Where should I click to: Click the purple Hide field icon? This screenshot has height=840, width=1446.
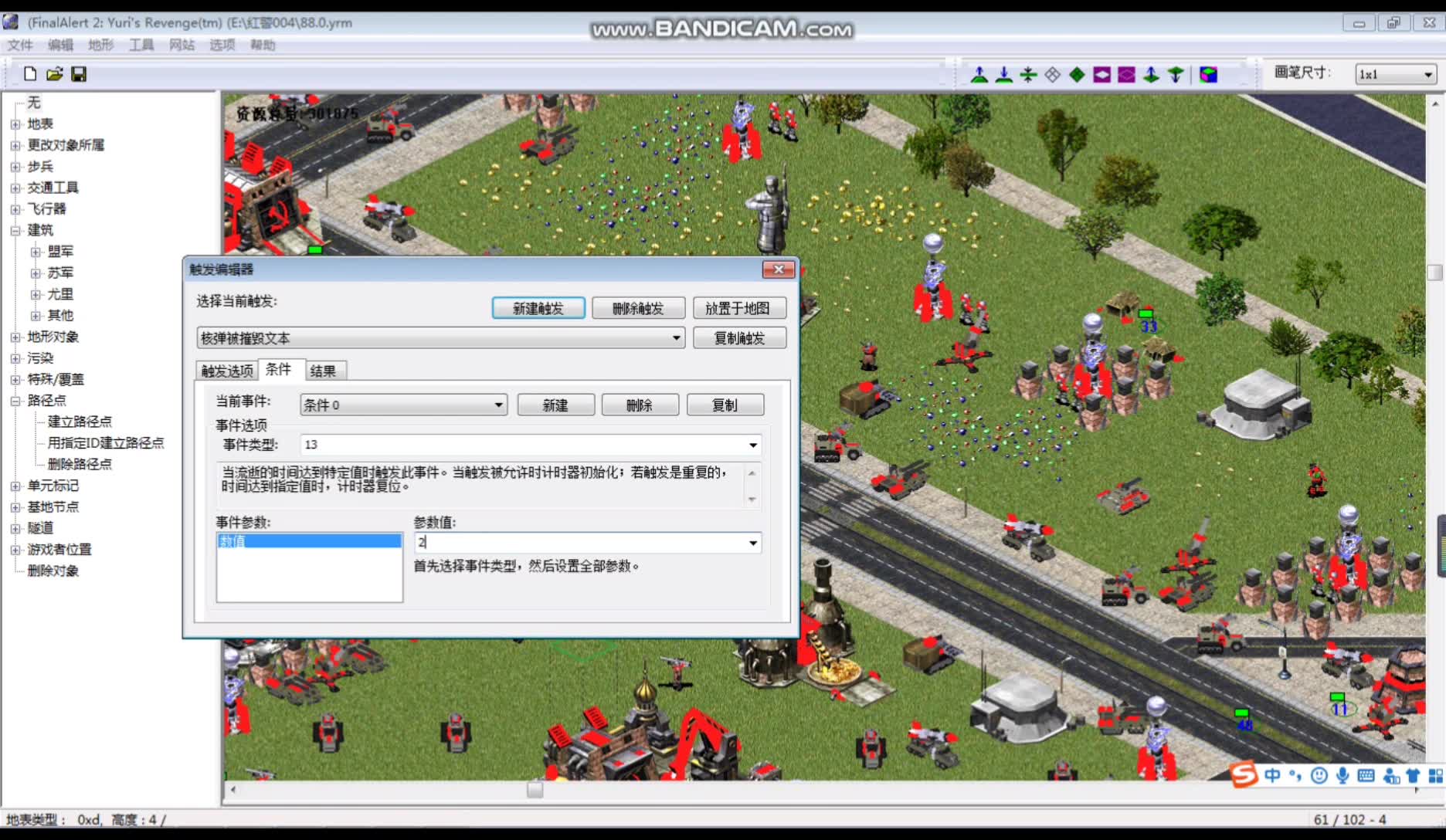(x=1102, y=75)
